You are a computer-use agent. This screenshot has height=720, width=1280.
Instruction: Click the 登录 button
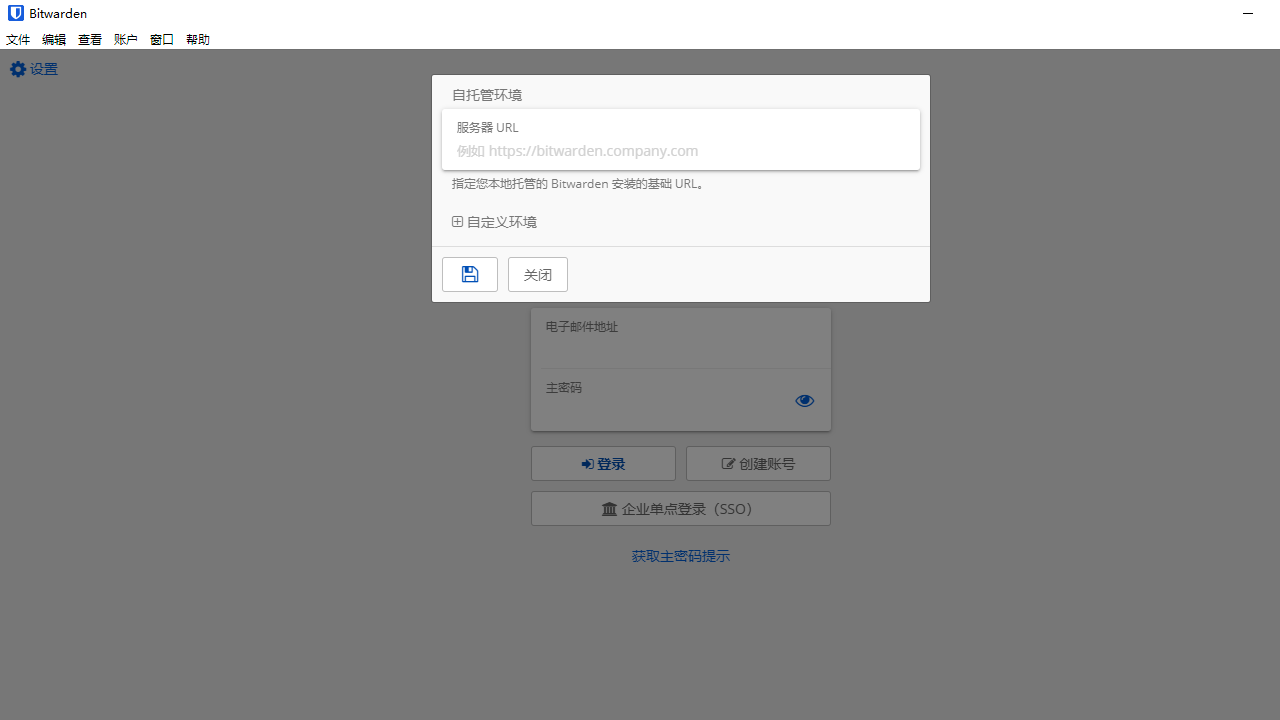(x=603, y=463)
